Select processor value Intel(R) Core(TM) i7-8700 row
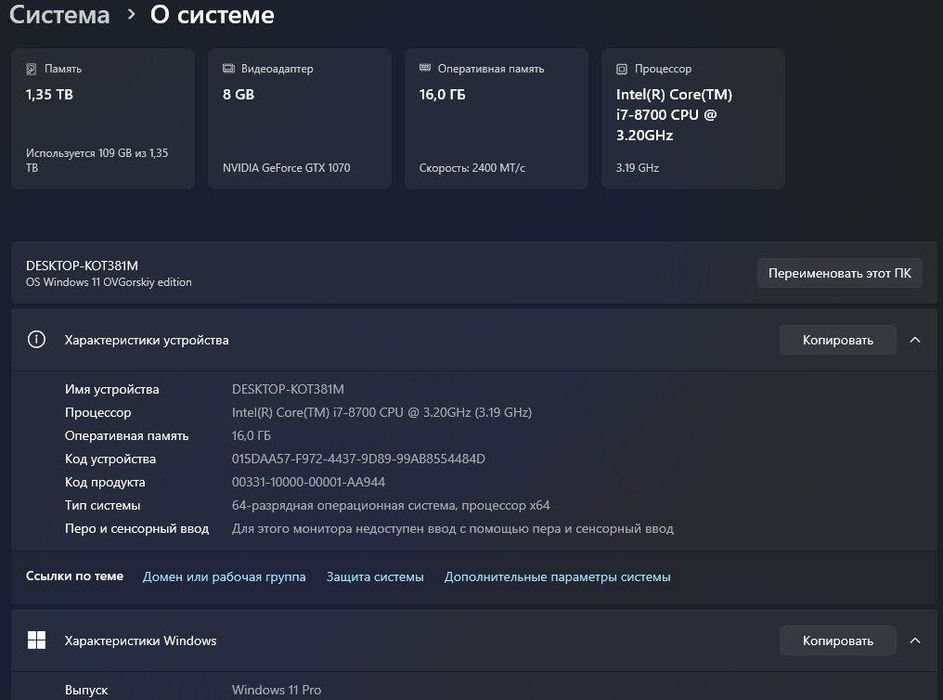This screenshot has width=943, height=700. point(382,413)
